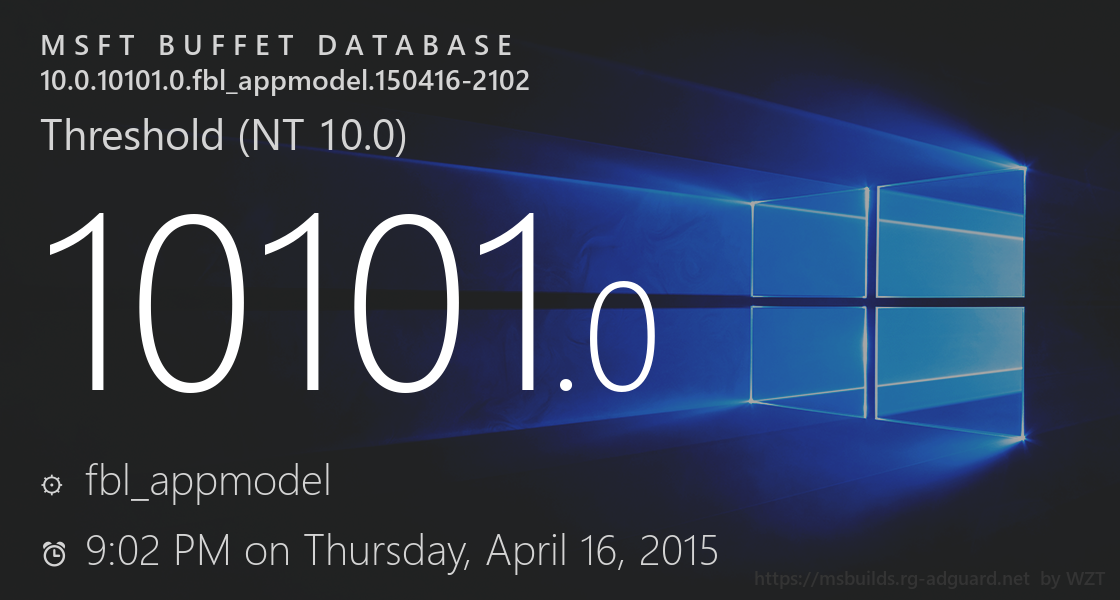
Task: Click the light flare at logo's bottom-right corner
Action: pyautogui.click(x=1020, y=437)
